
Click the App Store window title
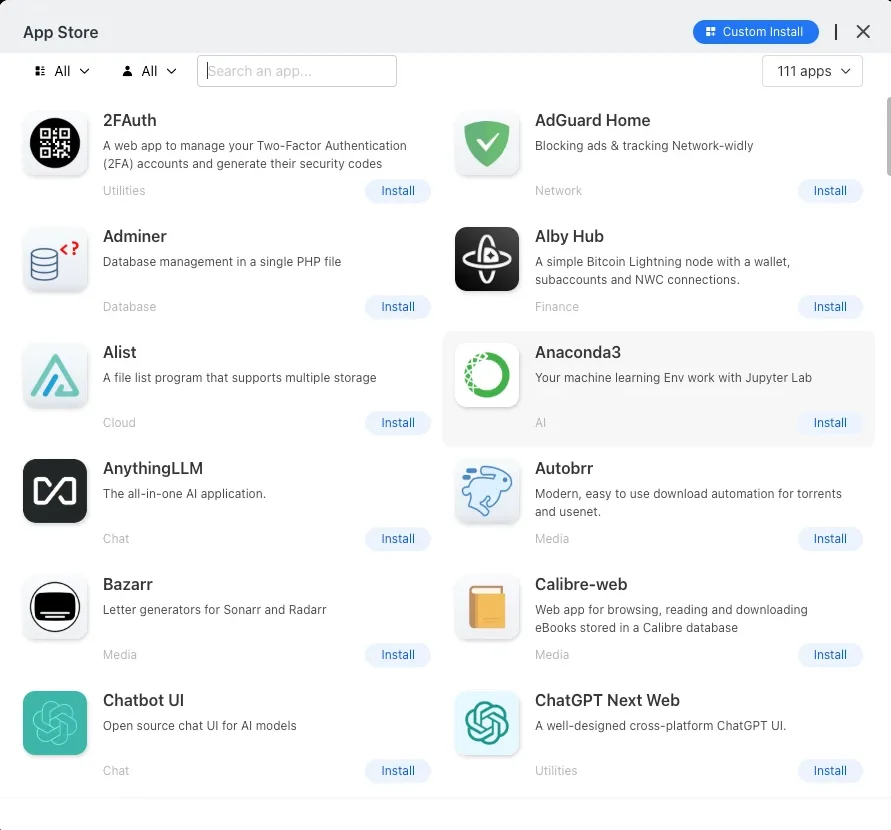[x=60, y=32]
